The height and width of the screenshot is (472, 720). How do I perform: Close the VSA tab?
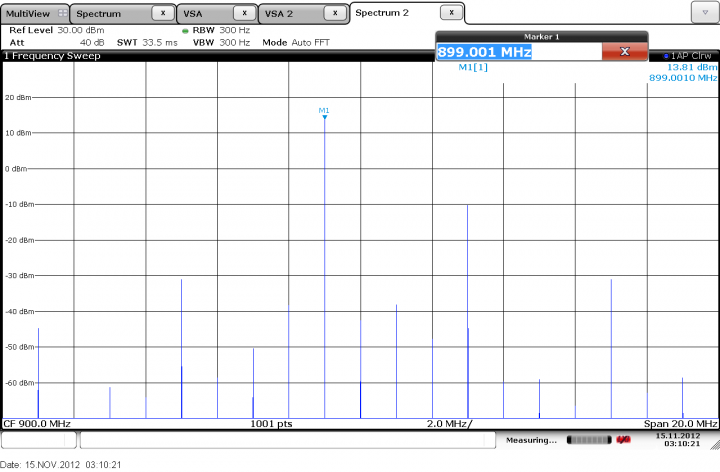tap(244, 14)
